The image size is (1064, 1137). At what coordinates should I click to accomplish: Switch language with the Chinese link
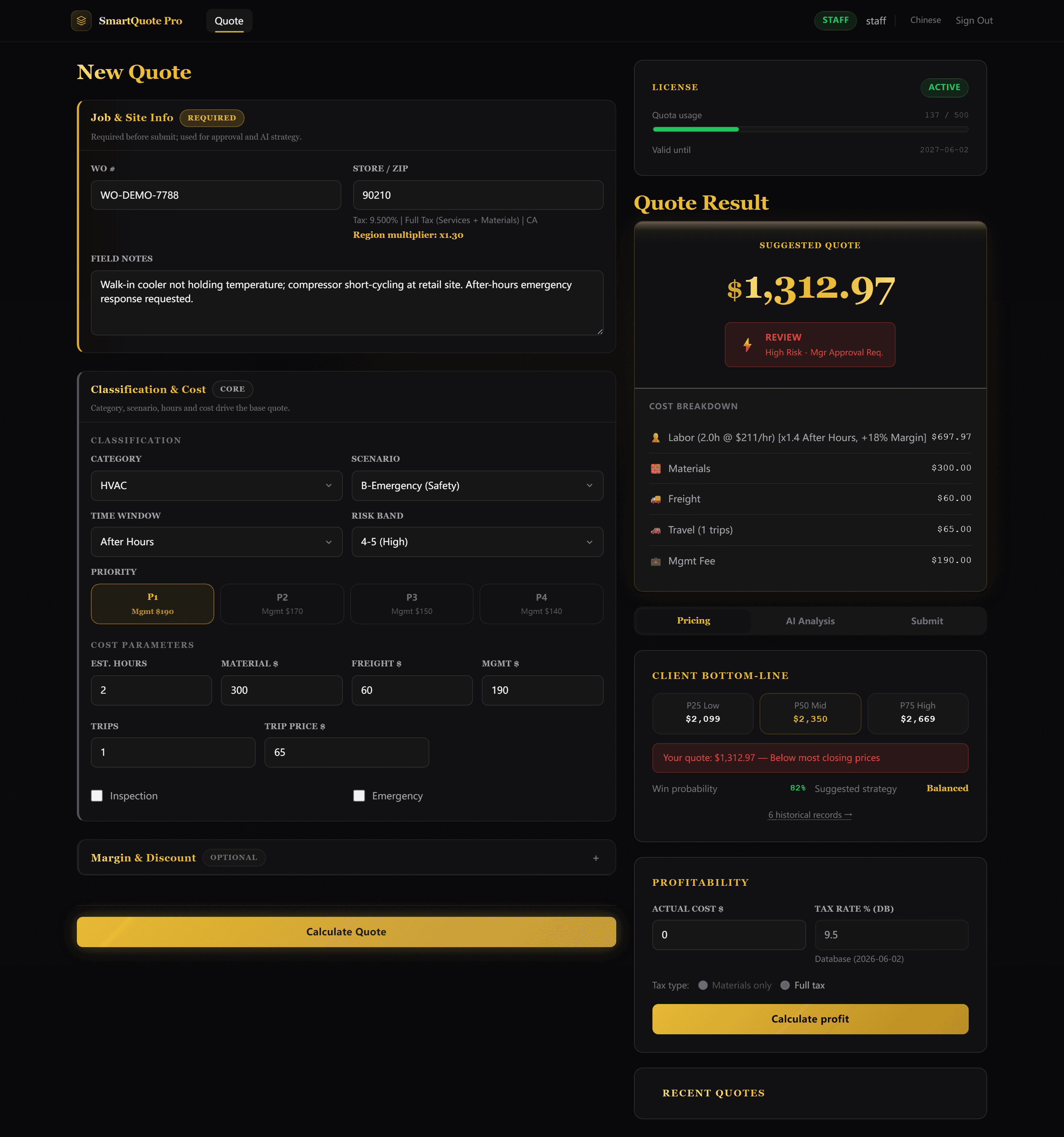925,20
